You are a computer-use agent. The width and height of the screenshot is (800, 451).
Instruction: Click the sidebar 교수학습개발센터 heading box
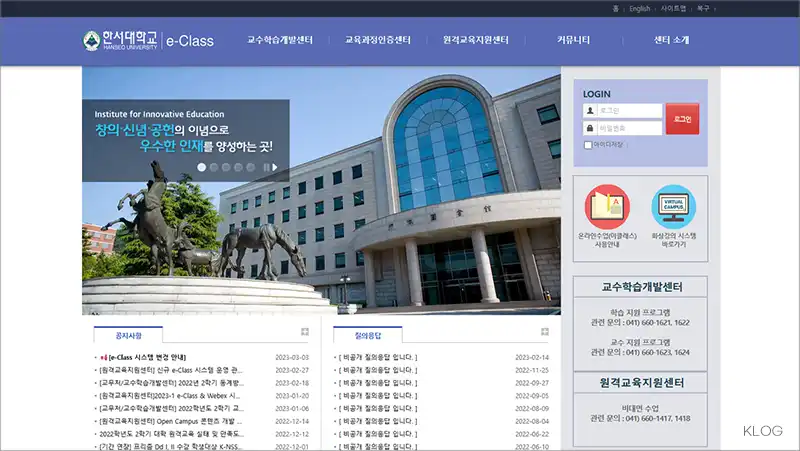tap(641, 287)
